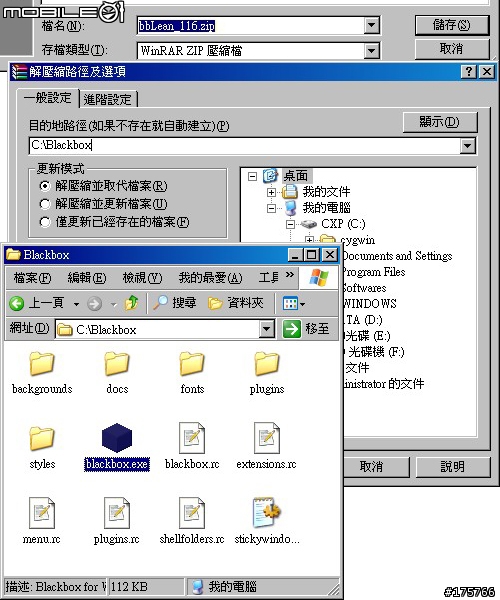Viewport: 500px width, 600px height.
Task: Click the Back arrow in Explorer toolbar
Action: pyautogui.click(x=16, y=303)
